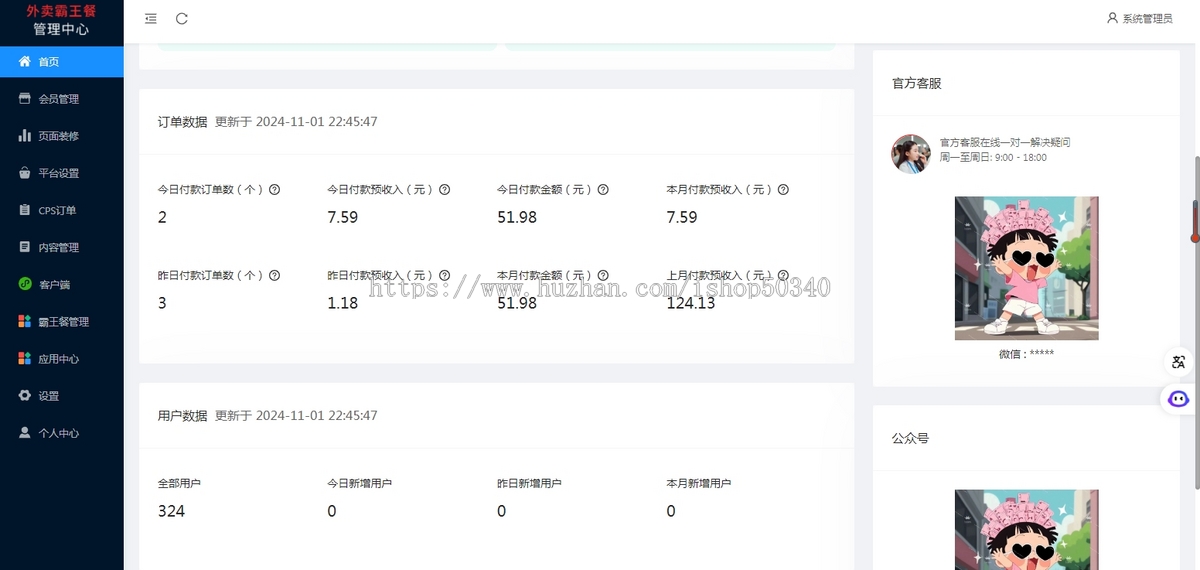Click the home icon beside 首页

point(25,62)
